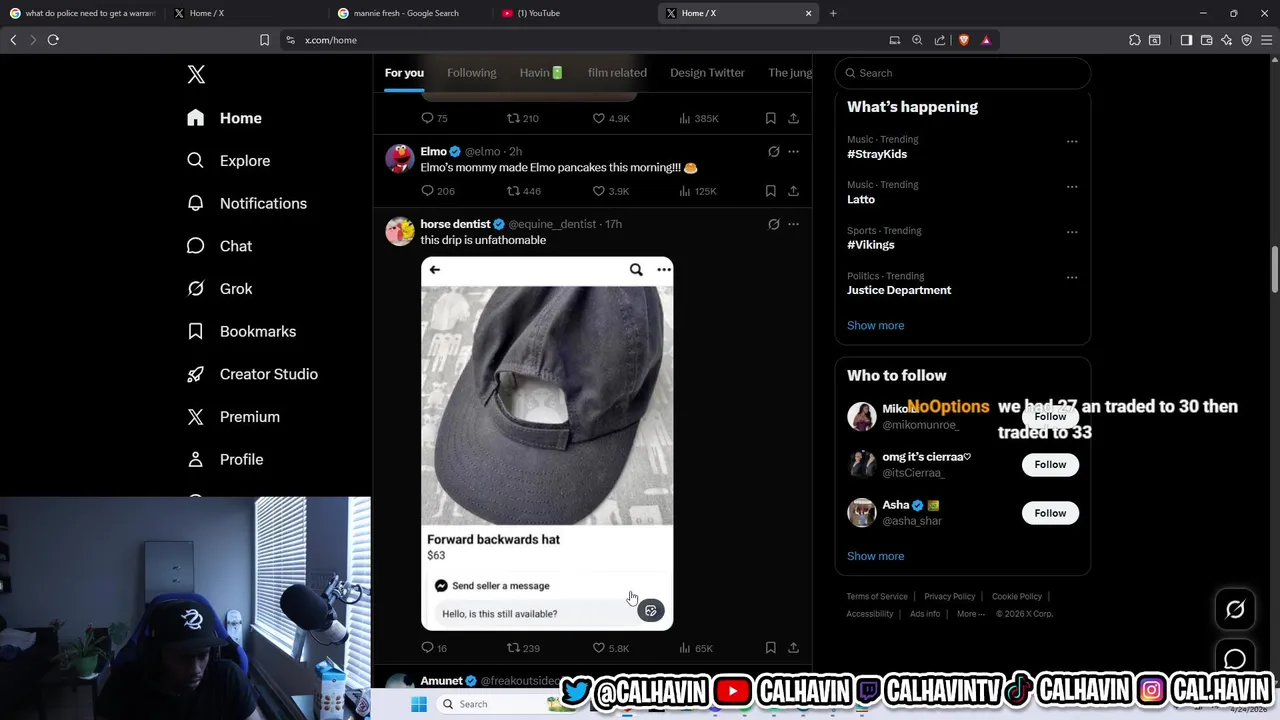The image size is (1280, 720).
Task: Open options for Justice Department trend
Action: pyautogui.click(x=1072, y=277)
